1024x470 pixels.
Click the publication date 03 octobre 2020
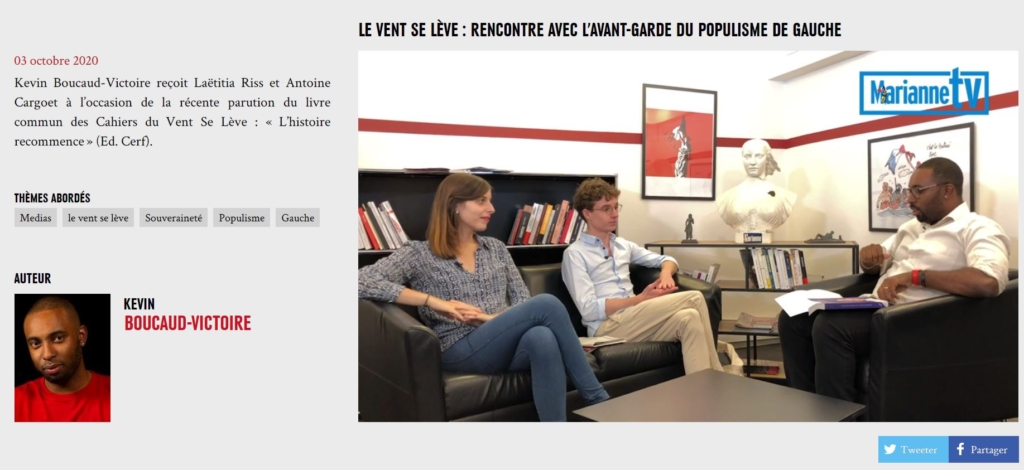click(56, 61)
